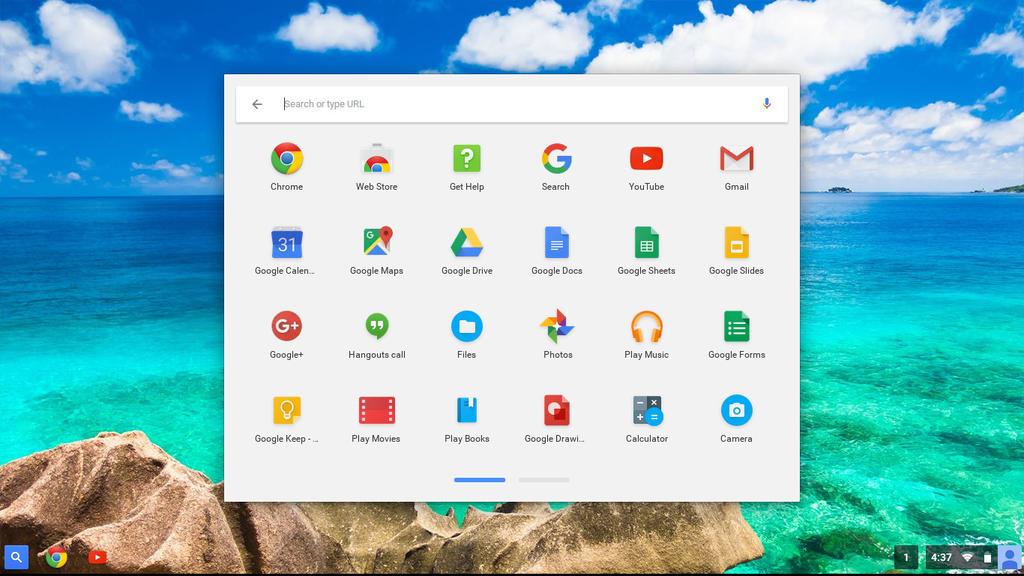The width and height of the screenshot is (1024, 576).
Task: Launch Google Docs
Action: (556, 243)
